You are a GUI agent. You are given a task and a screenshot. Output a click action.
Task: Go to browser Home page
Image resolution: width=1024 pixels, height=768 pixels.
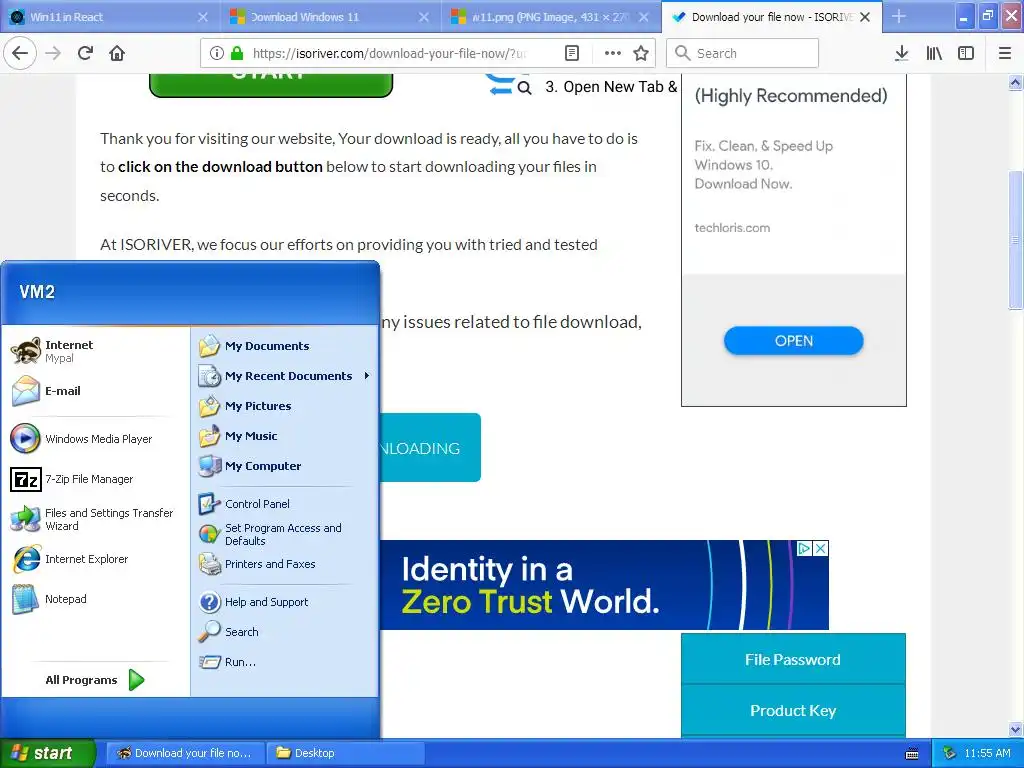click(117, 53)
